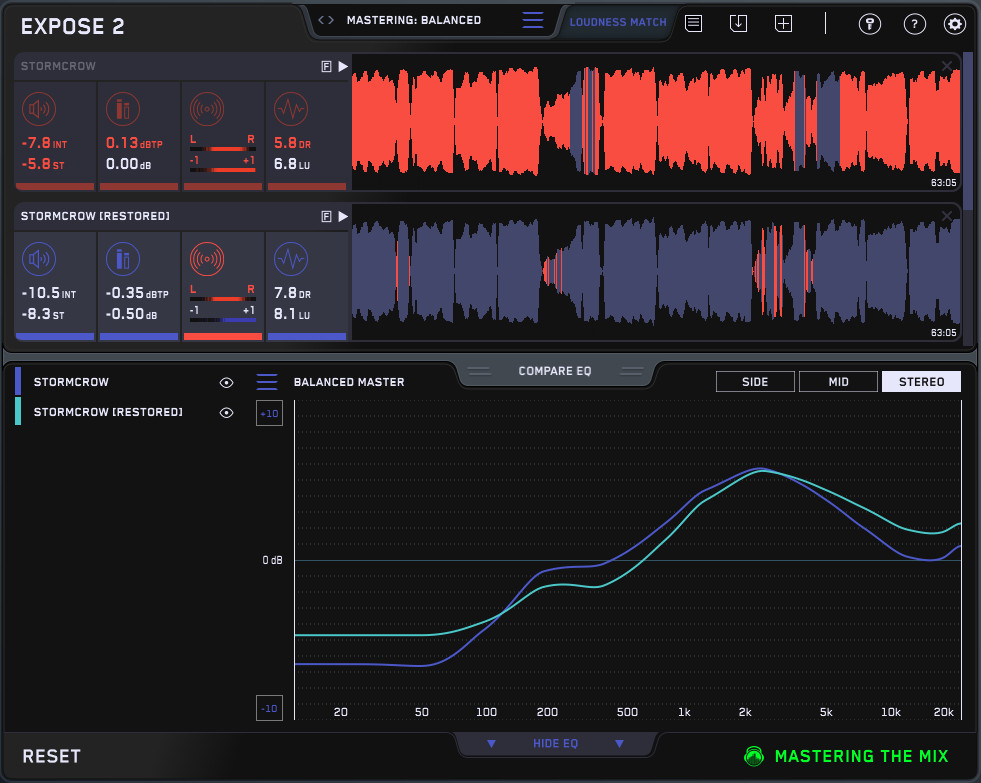Click the -10 EQ range button
The height and width of the screenshot is (783, 981).
(x=269, y=708)
